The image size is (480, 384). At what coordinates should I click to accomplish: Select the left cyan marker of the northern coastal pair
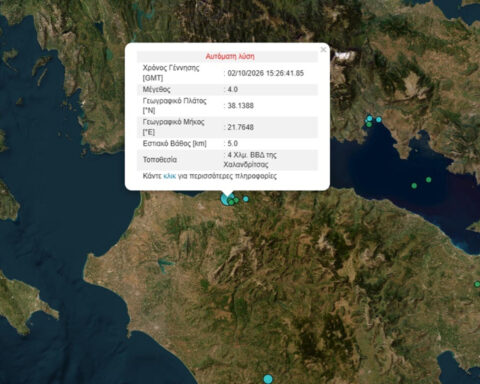(x=369, y=118)
